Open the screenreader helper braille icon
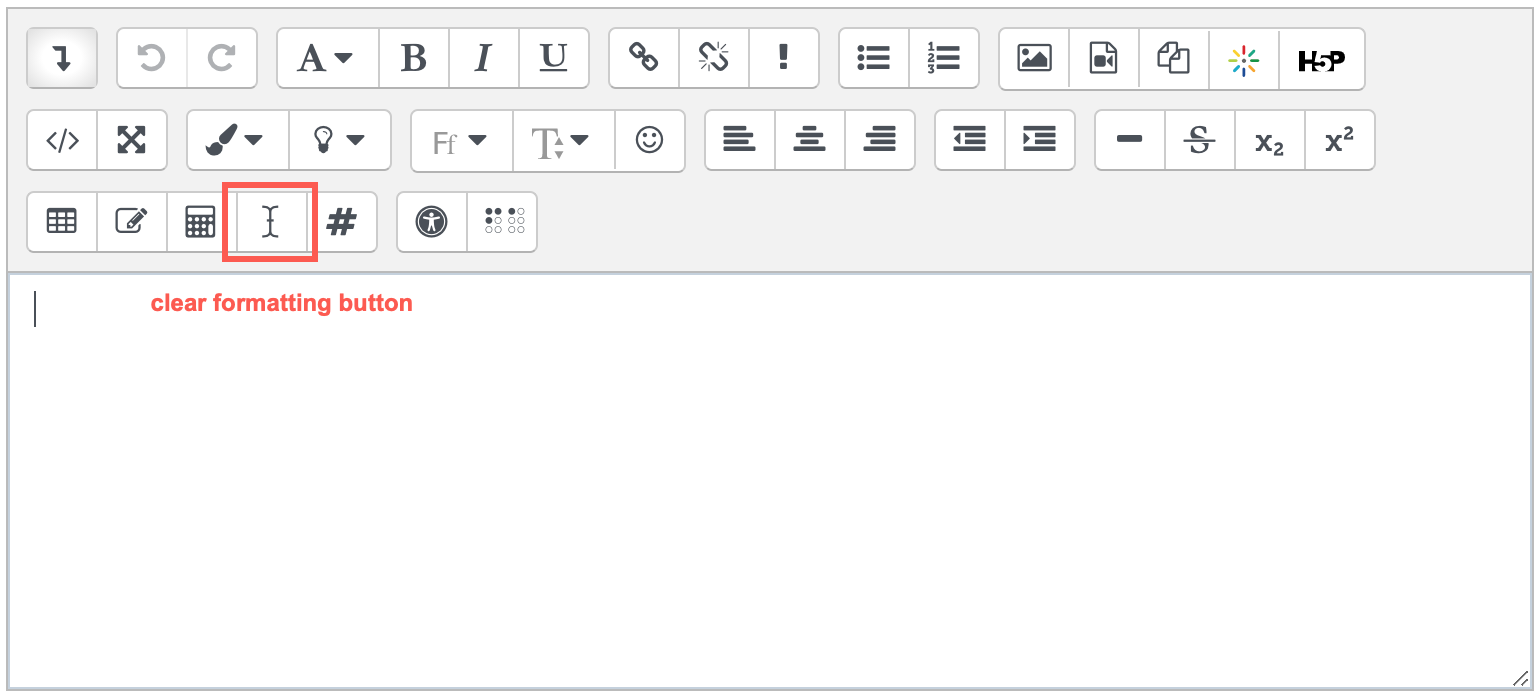The height and width of the screenshot is (700, 1540). (502, 221)
